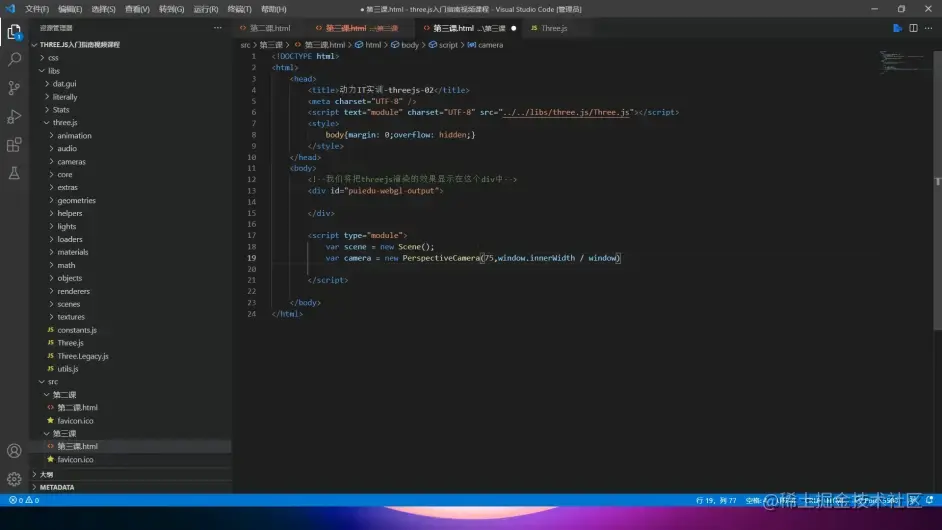Viewport: 942px width, 530px height.
Task: Collapse the THREE.JS入门指南视频课程 root folder
Action: pyautogui.click(x=79, y=44)
